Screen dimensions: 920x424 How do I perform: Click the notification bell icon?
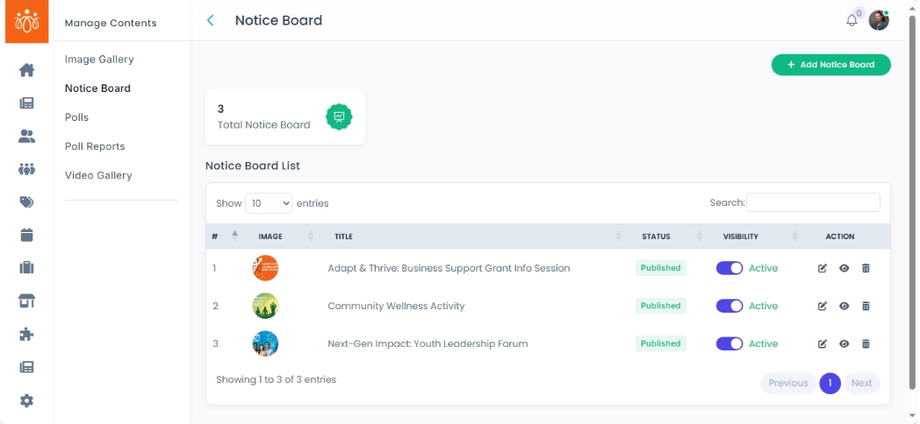coord(852,20)
